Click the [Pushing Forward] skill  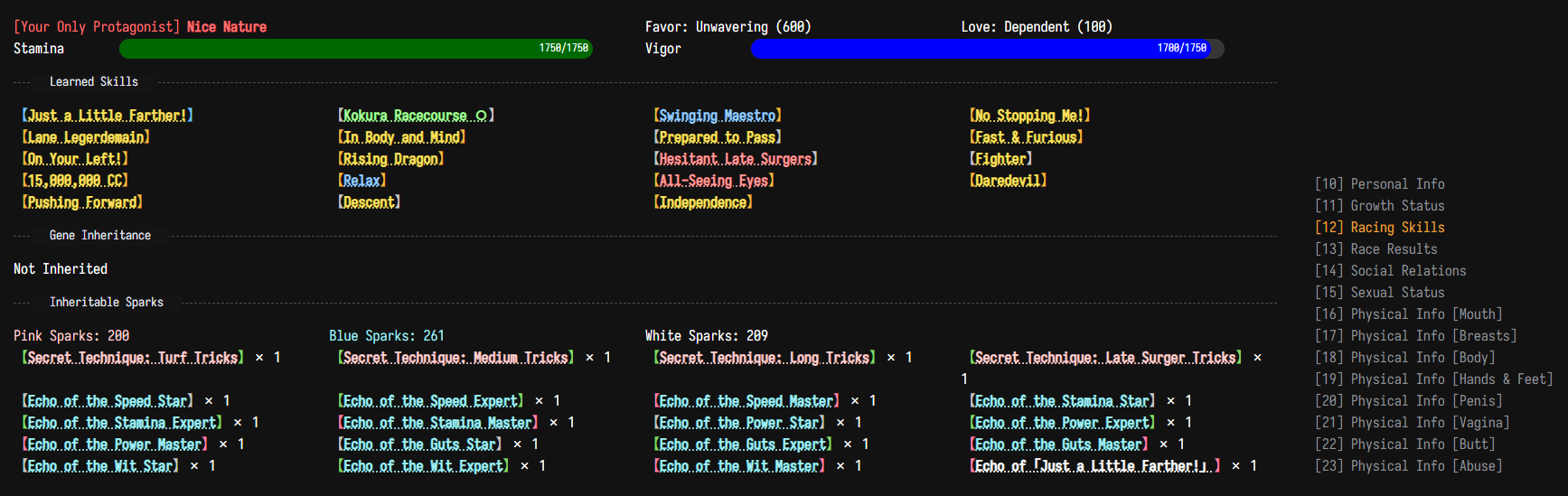(x=82, y=202)
